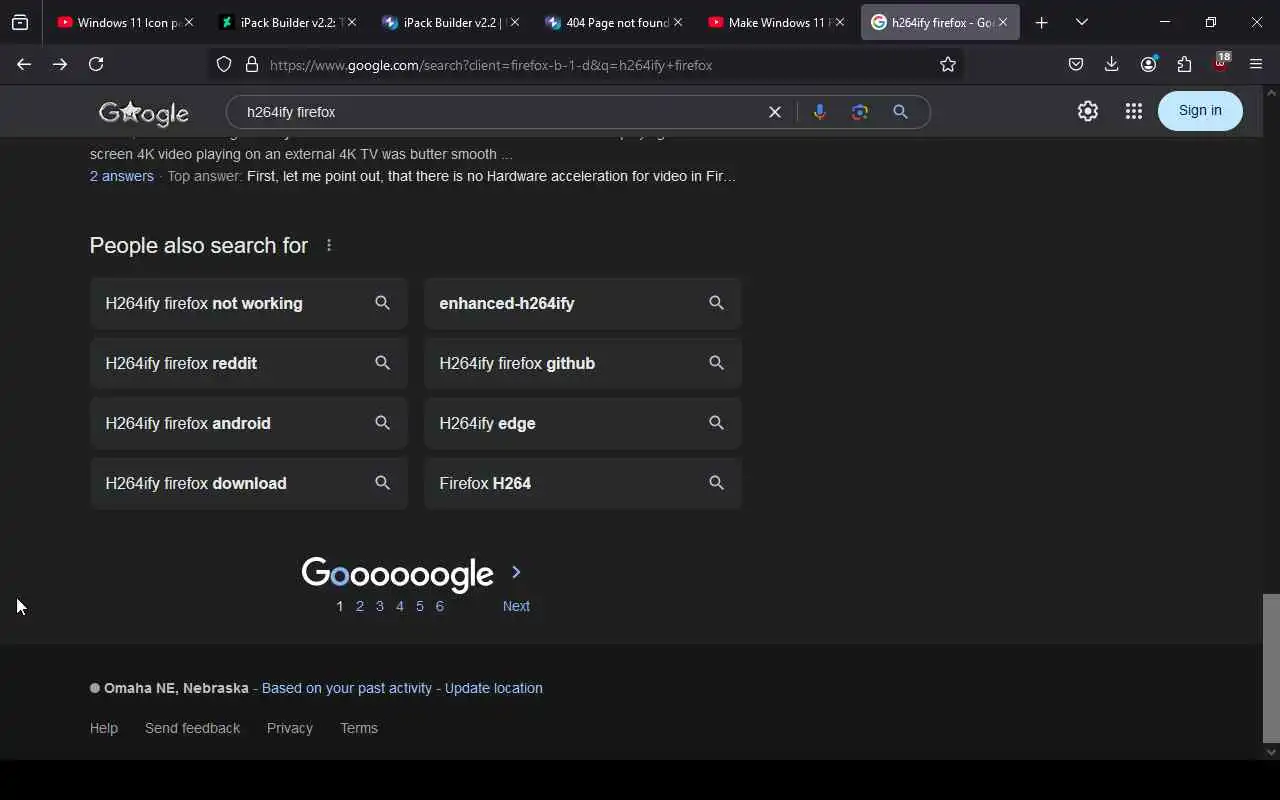Click the page vertical scrollbar thumb
This screenshot has width=1280, height=800.
pos(1271,667)
